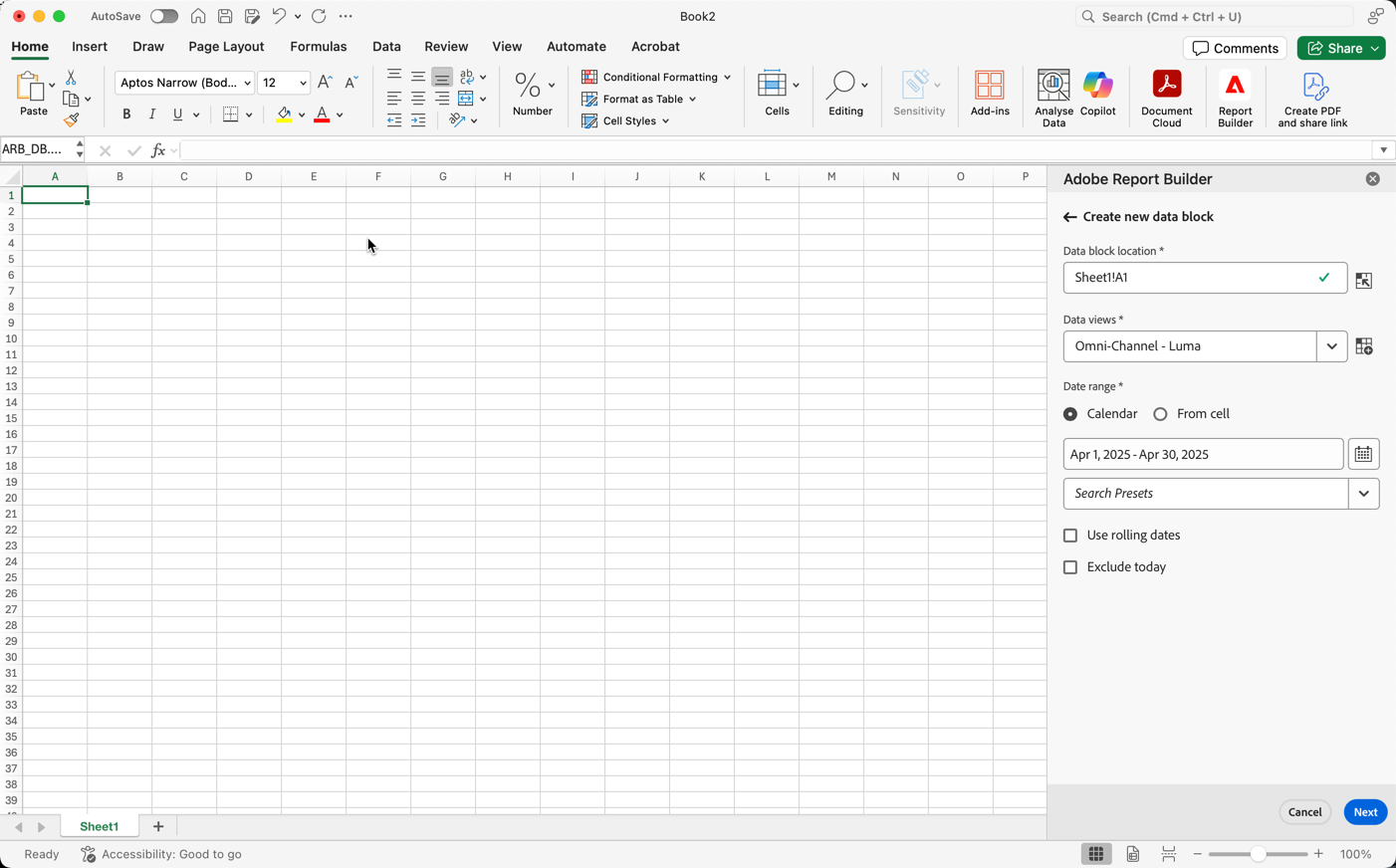Image resolution: width=1396 pixels, height=868 pixels.
Task: Close the Adobe Report Builder panel
Action: [1373, 179]
